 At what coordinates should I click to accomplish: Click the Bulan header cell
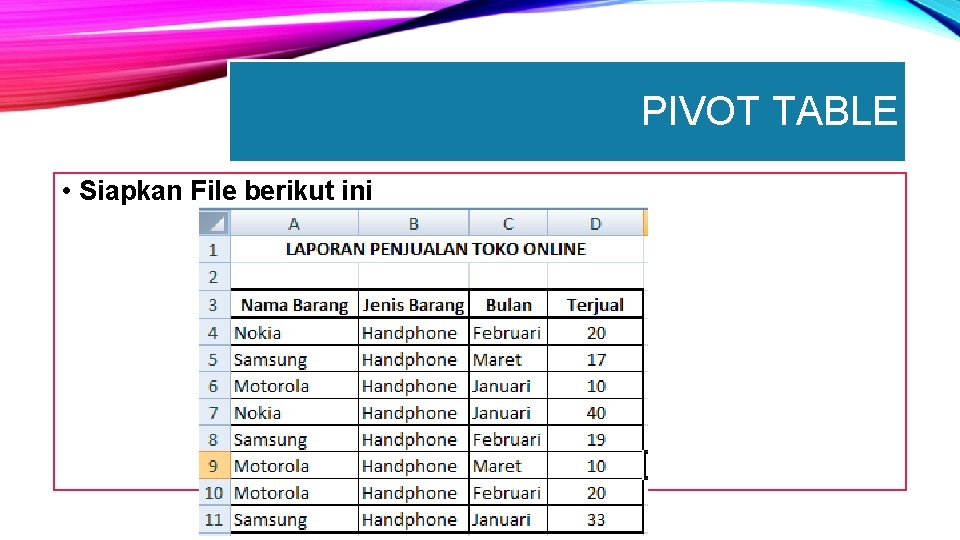coord(508,304)
